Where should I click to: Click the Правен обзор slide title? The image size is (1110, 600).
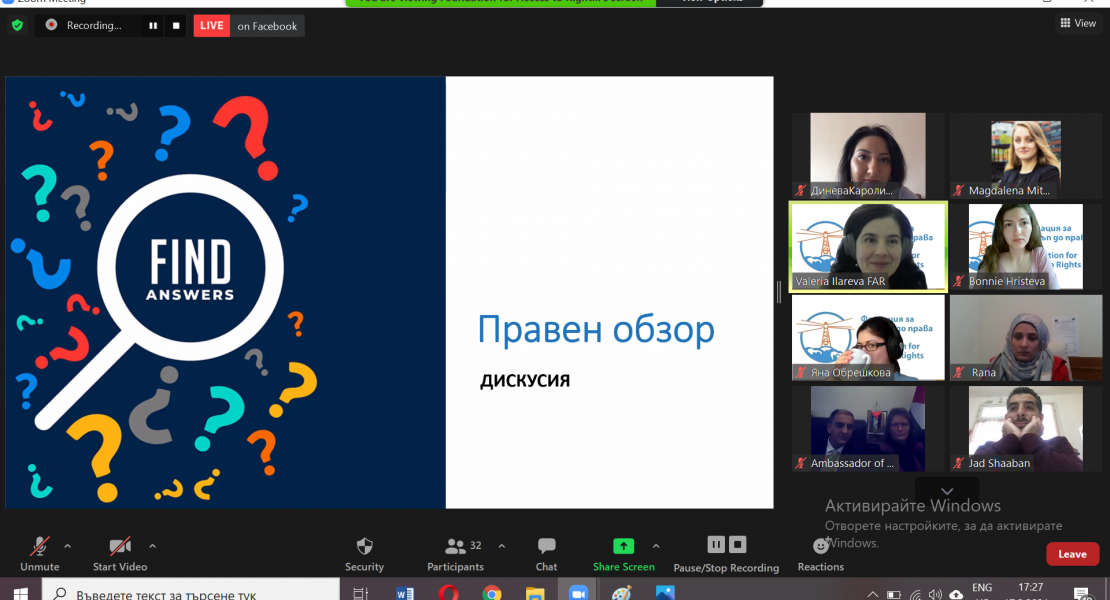pos(596,330)
